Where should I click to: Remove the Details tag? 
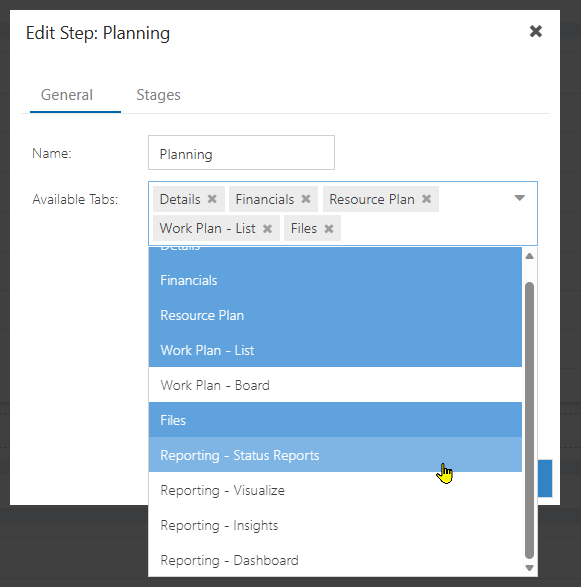point(212,199)
